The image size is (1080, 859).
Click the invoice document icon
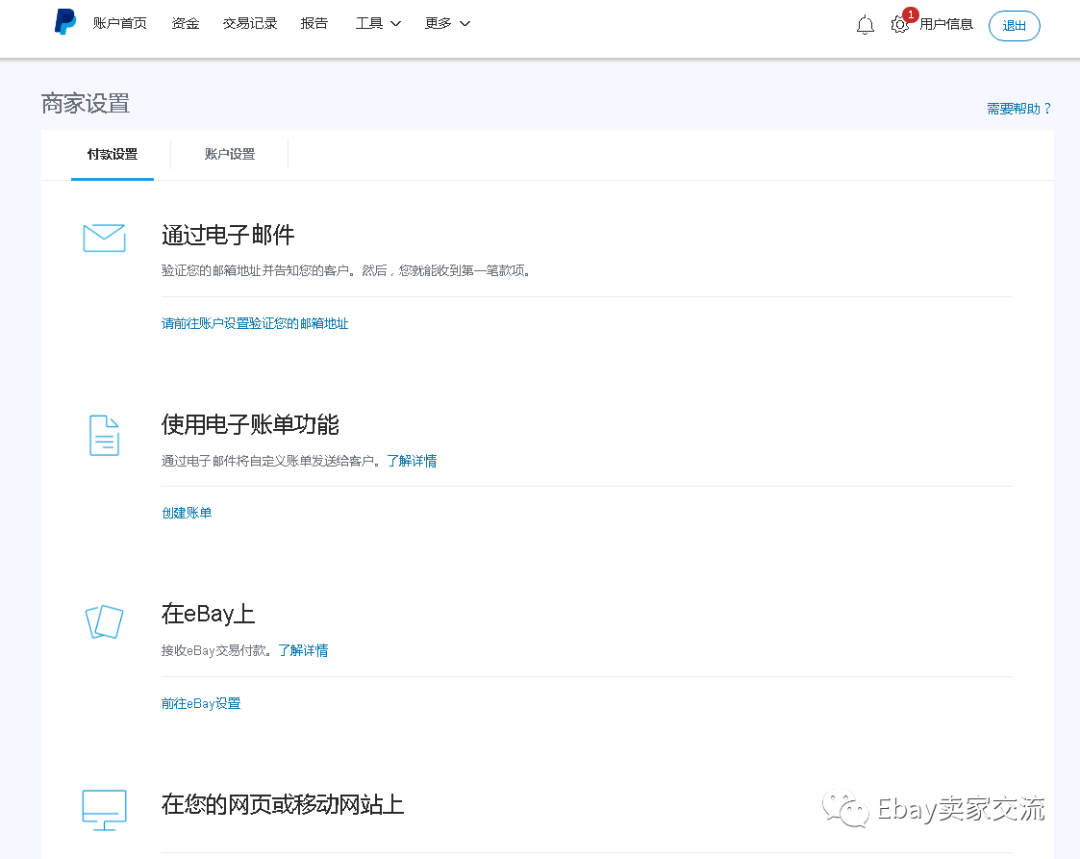click(104, 435)
